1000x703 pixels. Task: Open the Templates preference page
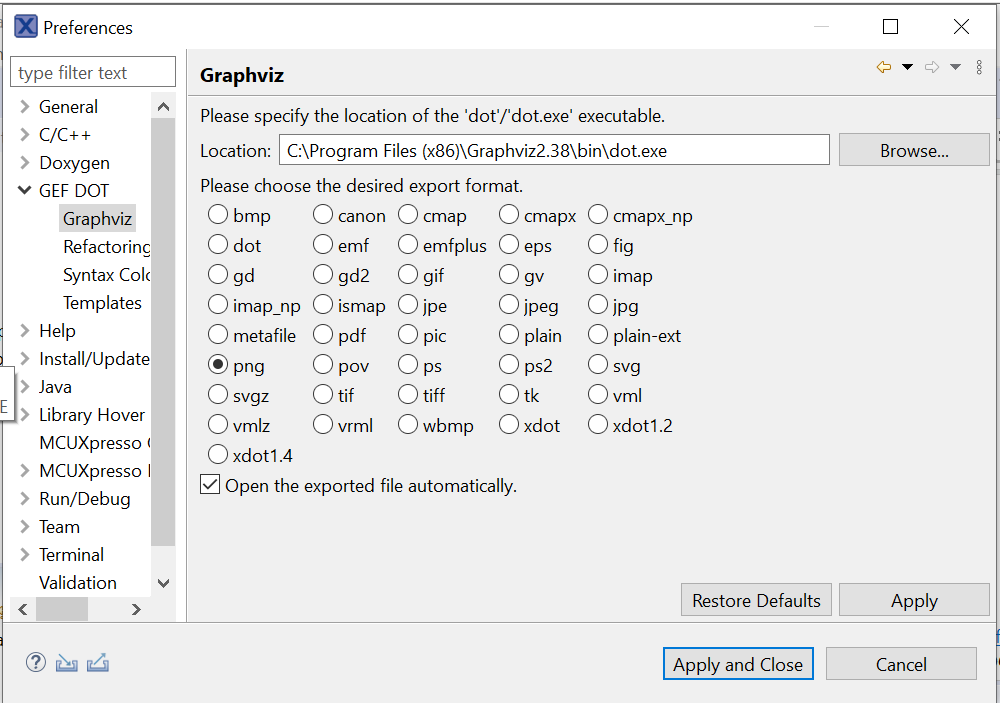click(102, 303)
